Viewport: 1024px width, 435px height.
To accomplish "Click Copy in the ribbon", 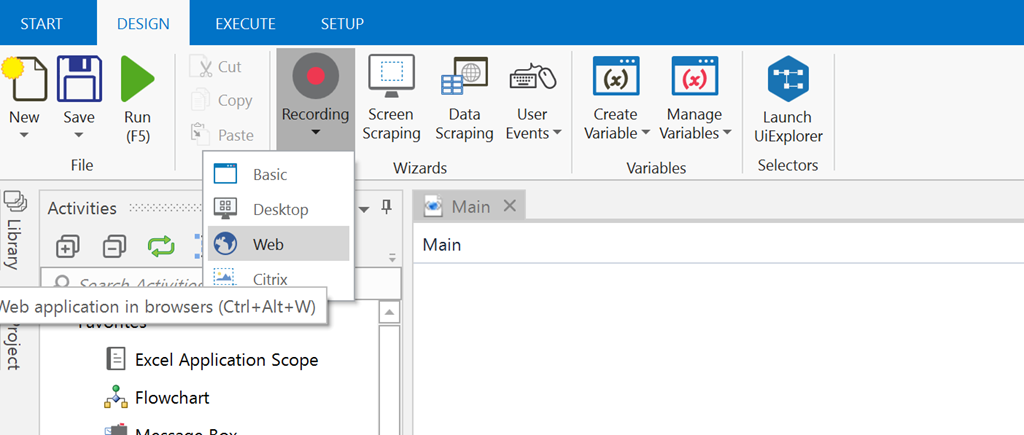I will click(x=221, y=101).
